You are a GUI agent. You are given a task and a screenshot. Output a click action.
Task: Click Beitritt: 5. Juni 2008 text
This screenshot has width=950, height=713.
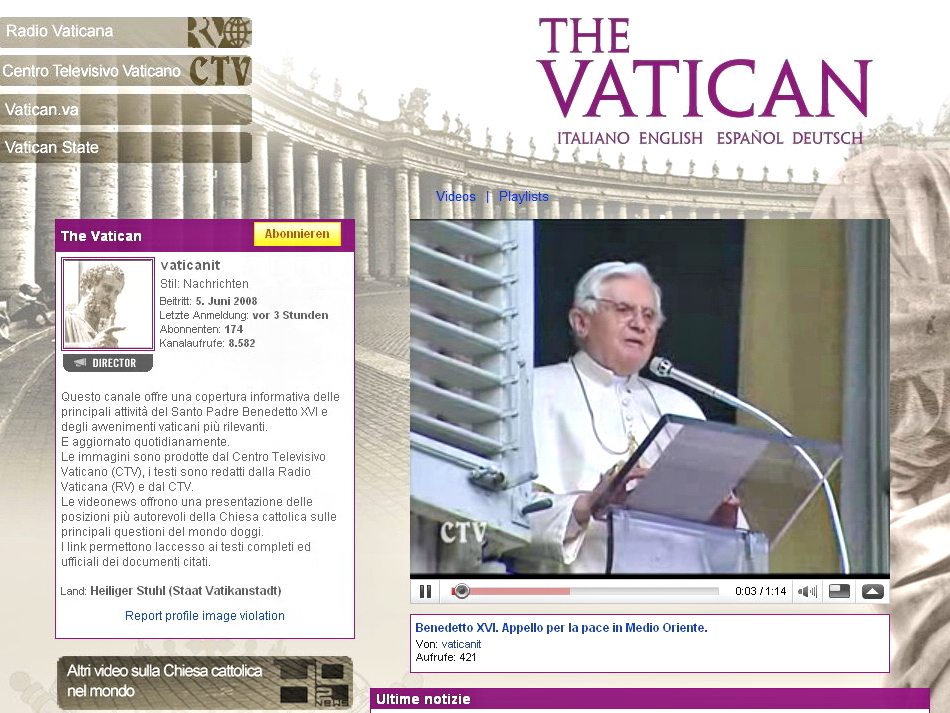(x=208, y=301)
